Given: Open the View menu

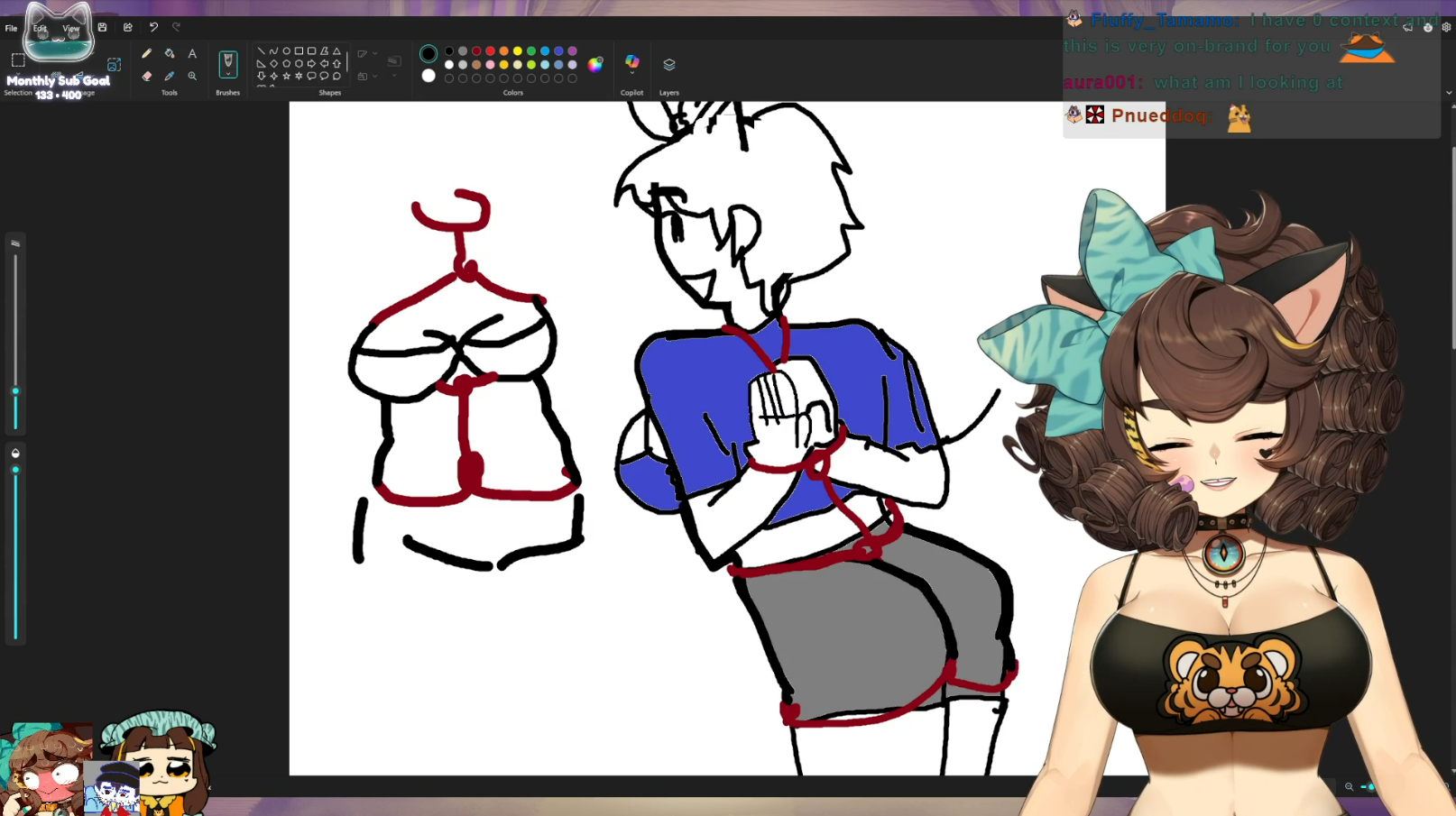Looking at the screenshot, I should [x=70, y=28].
